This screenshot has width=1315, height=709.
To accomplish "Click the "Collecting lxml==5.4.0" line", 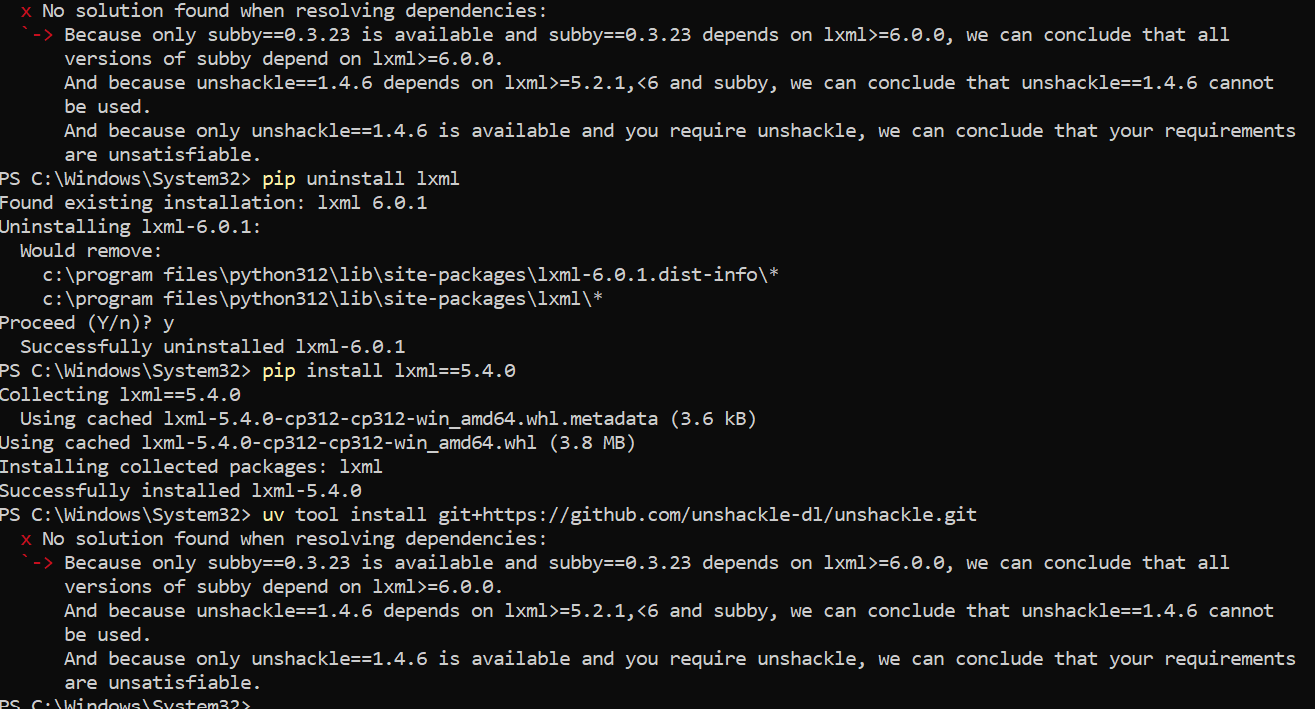I will point(120,395).
